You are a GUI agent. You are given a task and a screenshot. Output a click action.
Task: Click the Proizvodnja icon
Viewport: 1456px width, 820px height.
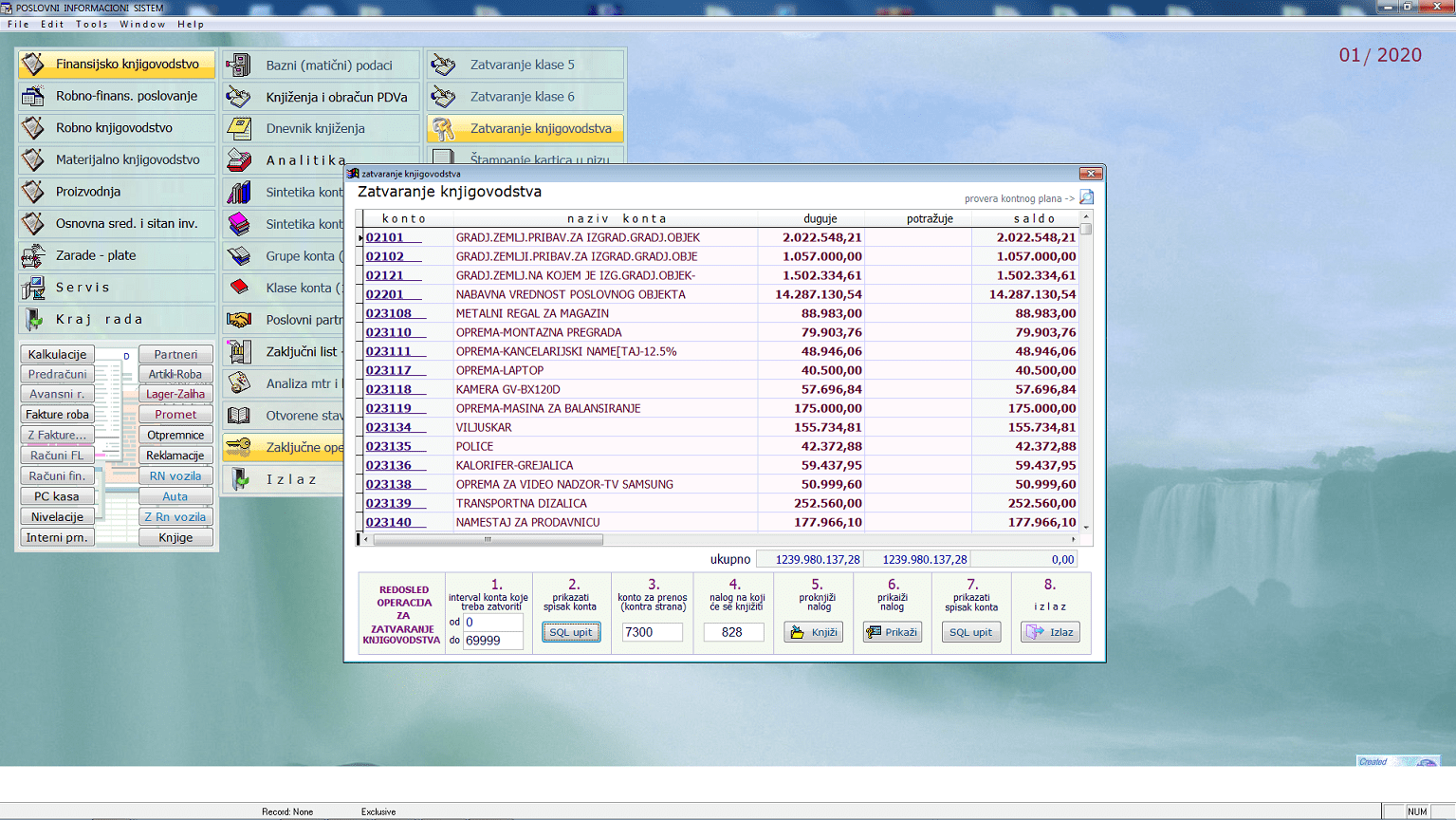33,192
